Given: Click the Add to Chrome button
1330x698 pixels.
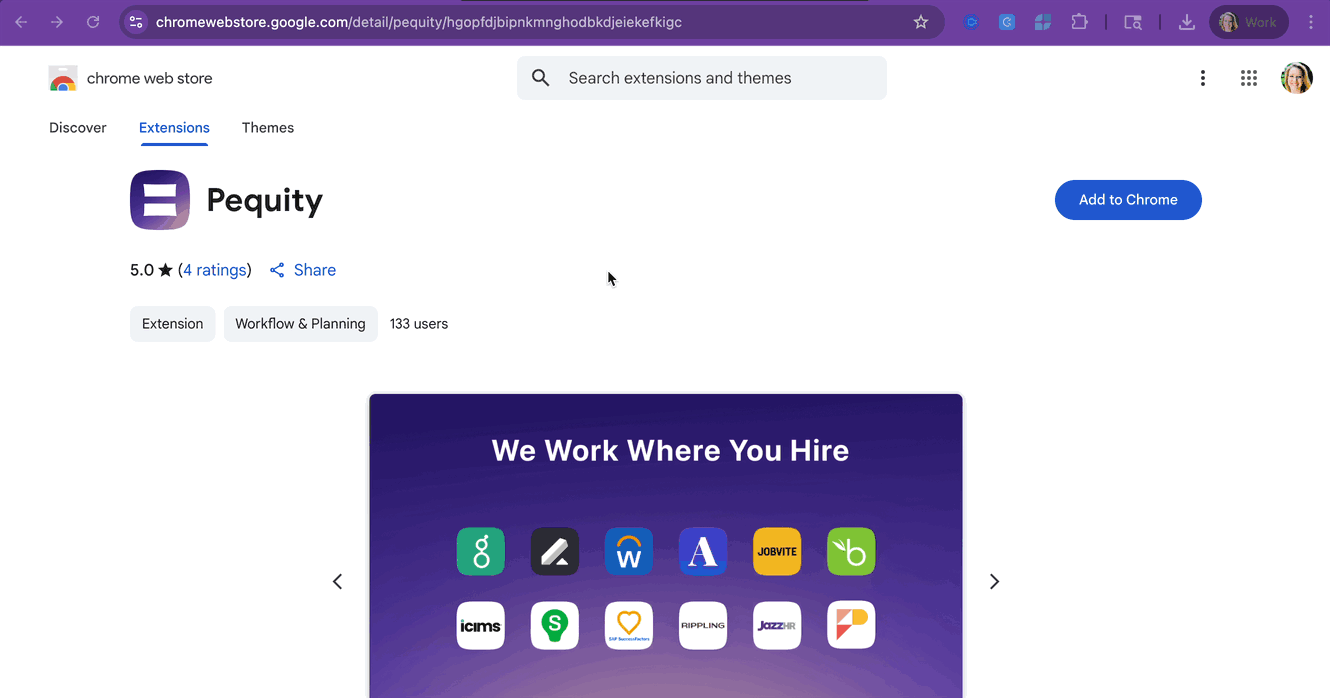Looking at the screenshot, I should coord(1128,200).
